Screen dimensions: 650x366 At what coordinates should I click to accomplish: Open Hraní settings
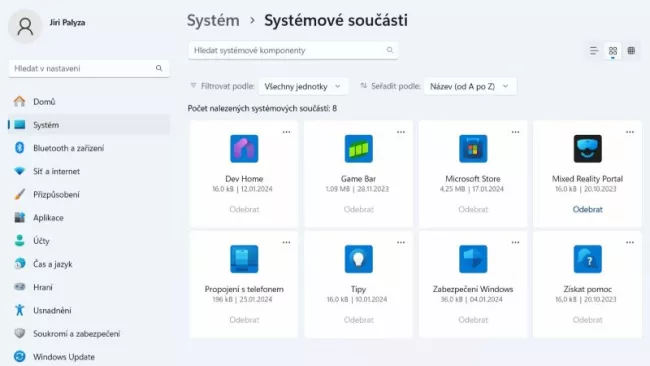[x=89, y=287]
